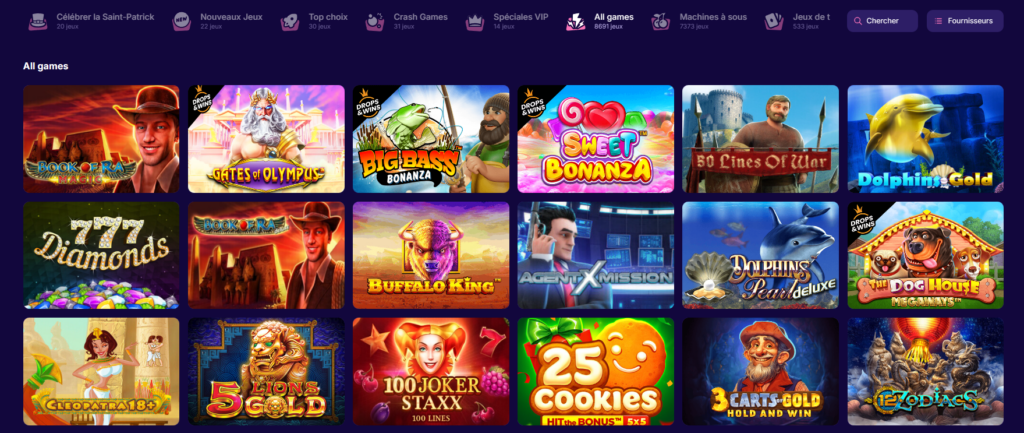
Task: Select the Buffalo King game tile
Action: tap(431, 255)
